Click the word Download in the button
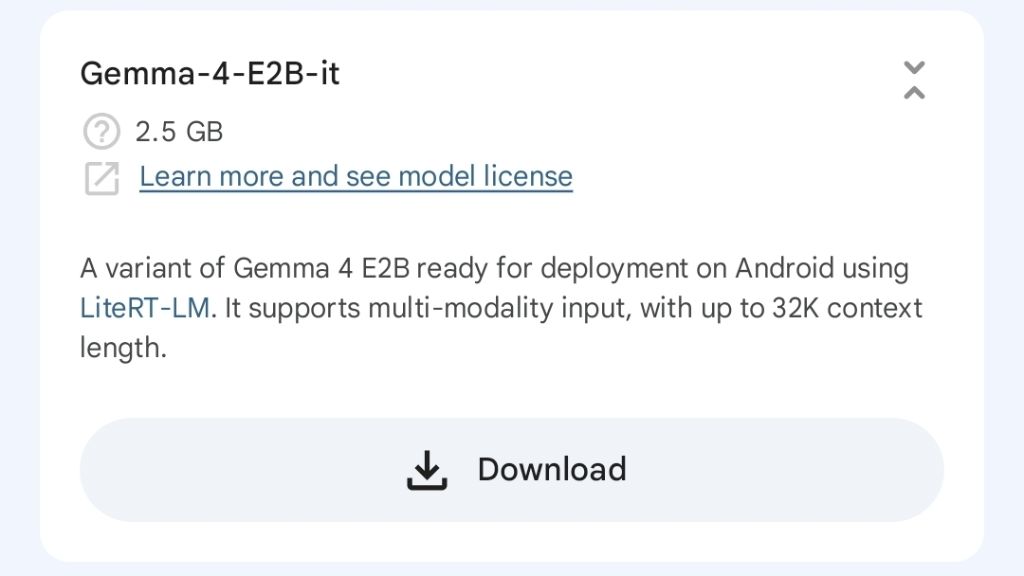 click(x=552, y=470)
